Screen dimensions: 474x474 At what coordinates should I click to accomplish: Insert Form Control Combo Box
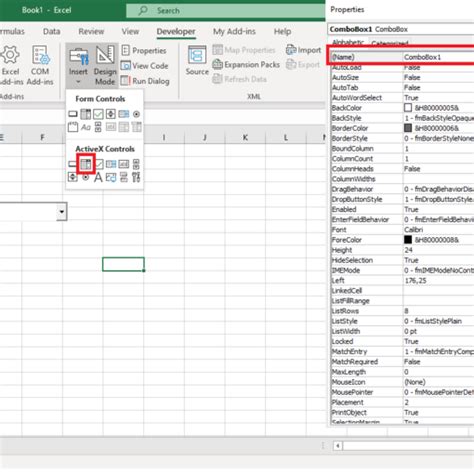coord(85,114)
